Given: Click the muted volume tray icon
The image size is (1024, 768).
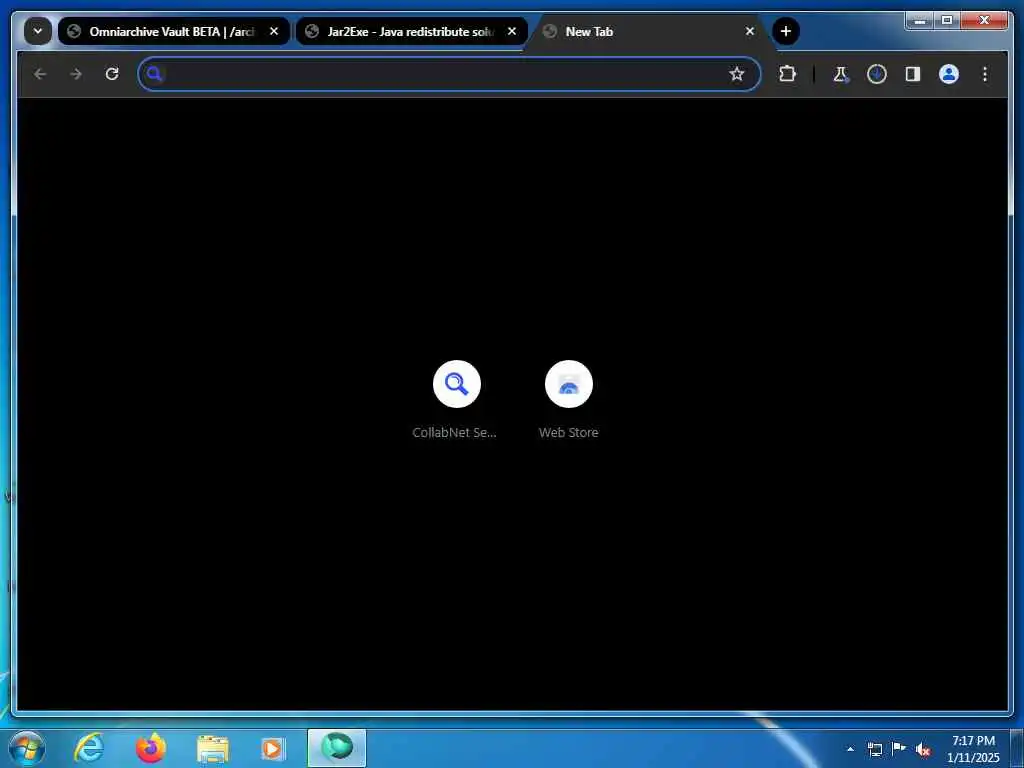Looking at the screenshot, I should click(923, 749).
